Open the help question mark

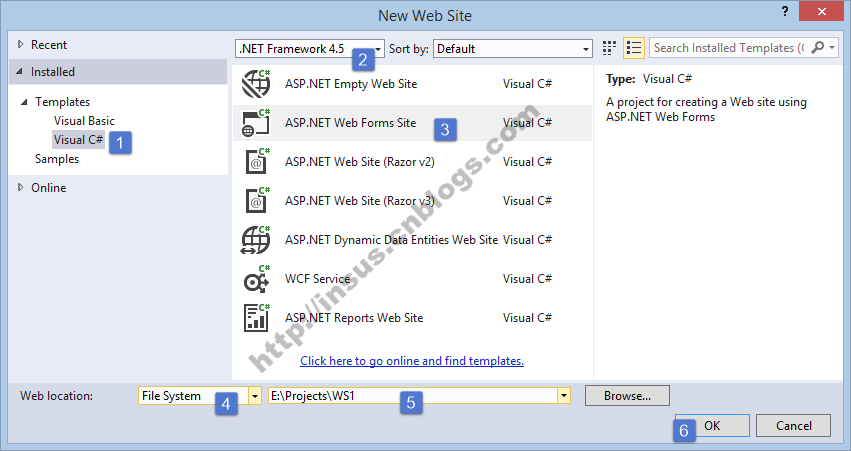[x=785, y=12]
